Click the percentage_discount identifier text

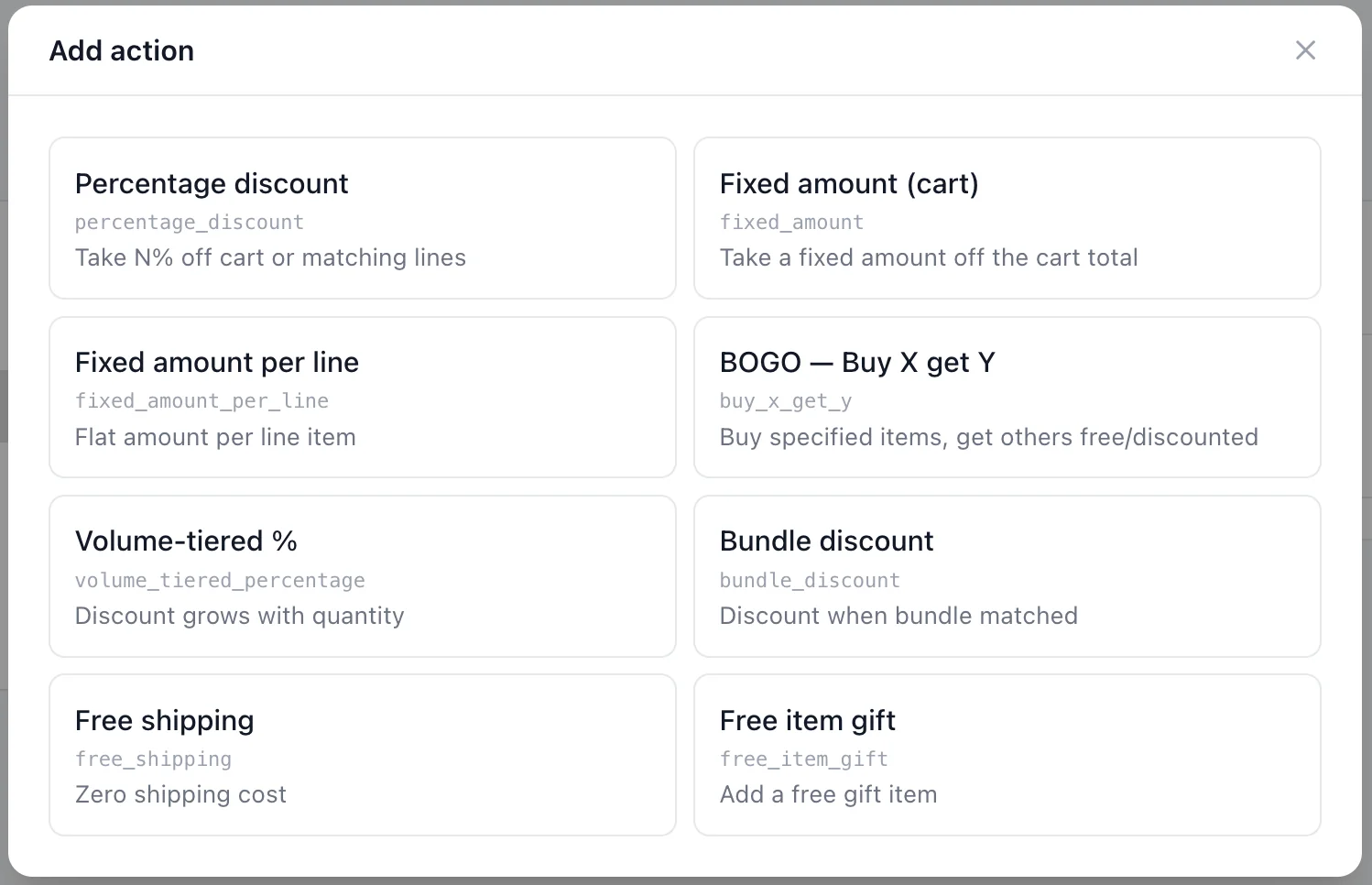pyautogui.click(x=189, y=223)
